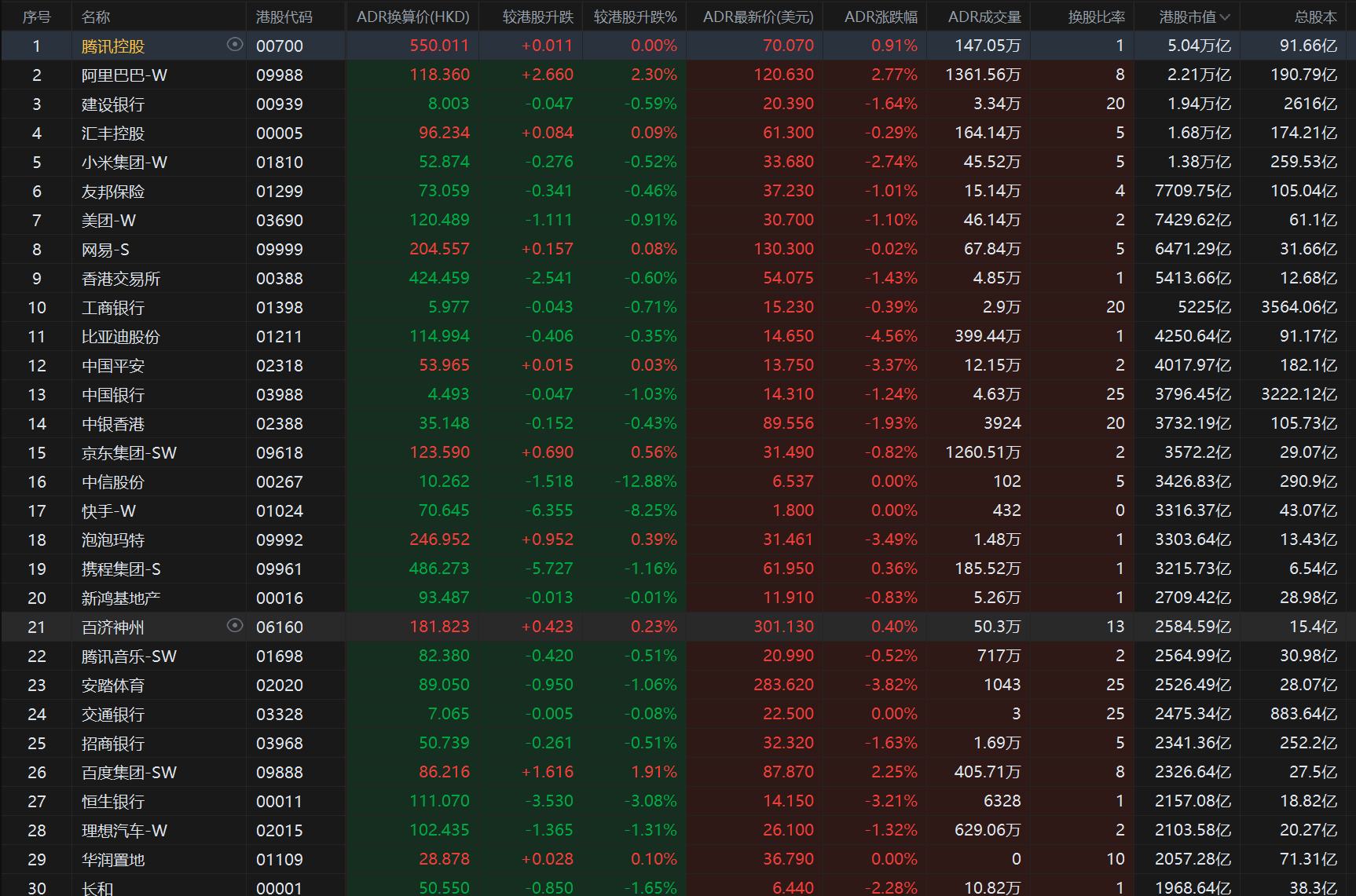Open the 小米集团-W stock name
The width and height of the screenshot is (1356, 896).
[x=124, y=163]
